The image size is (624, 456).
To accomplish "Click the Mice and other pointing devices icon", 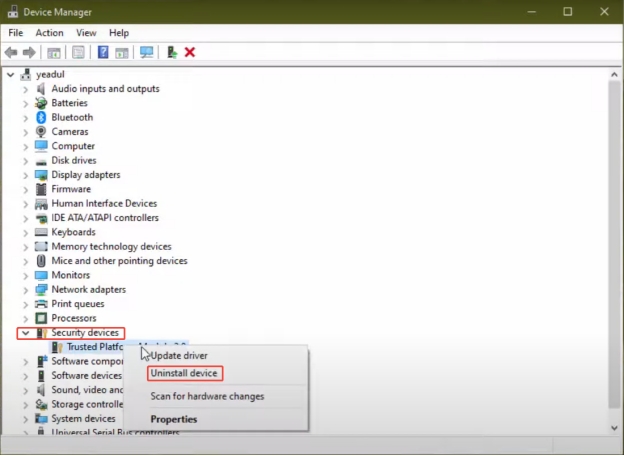I will (41, 261).
